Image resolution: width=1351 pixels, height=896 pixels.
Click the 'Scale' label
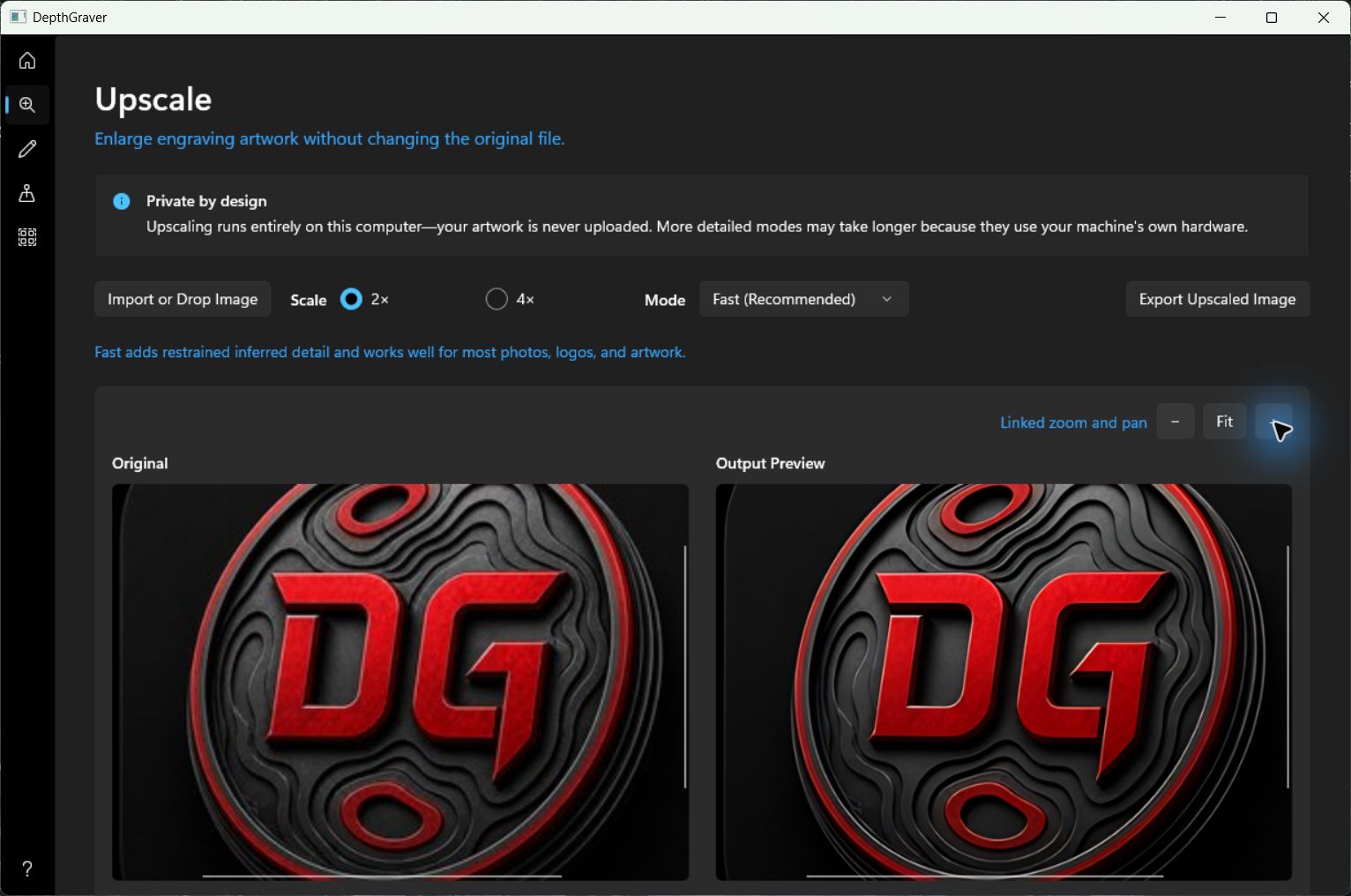coord(309,300)
